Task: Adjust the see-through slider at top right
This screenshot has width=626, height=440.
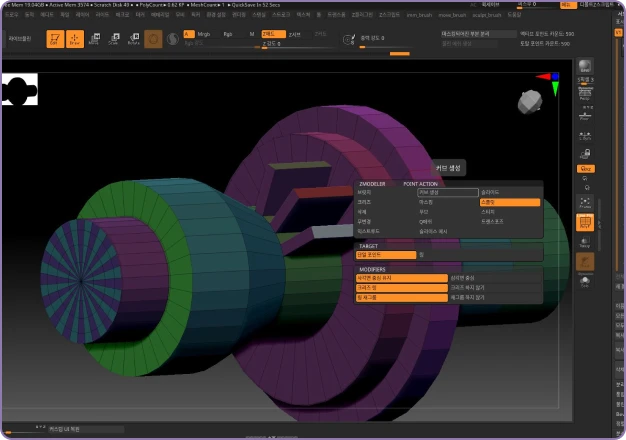Action: [535, 5]
